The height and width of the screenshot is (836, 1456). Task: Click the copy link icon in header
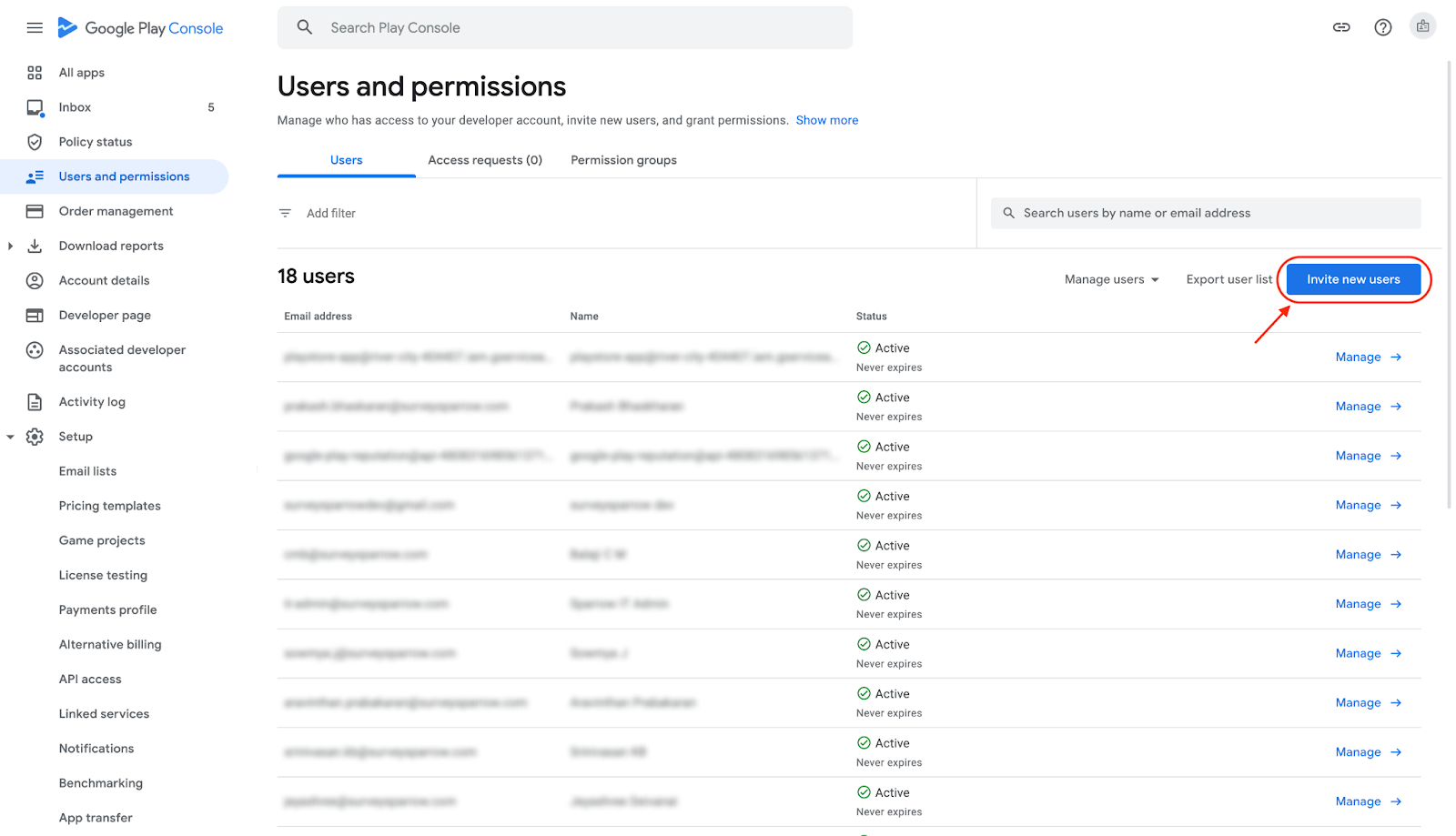pyautogui.click(x=1341, y=27)
